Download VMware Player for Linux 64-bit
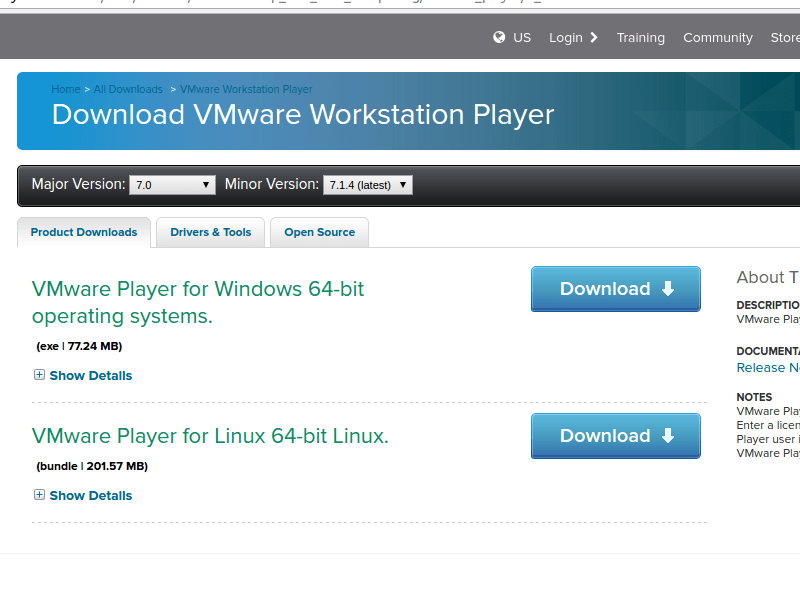This screenshot has width=800, height=600. tap(616, 436)
